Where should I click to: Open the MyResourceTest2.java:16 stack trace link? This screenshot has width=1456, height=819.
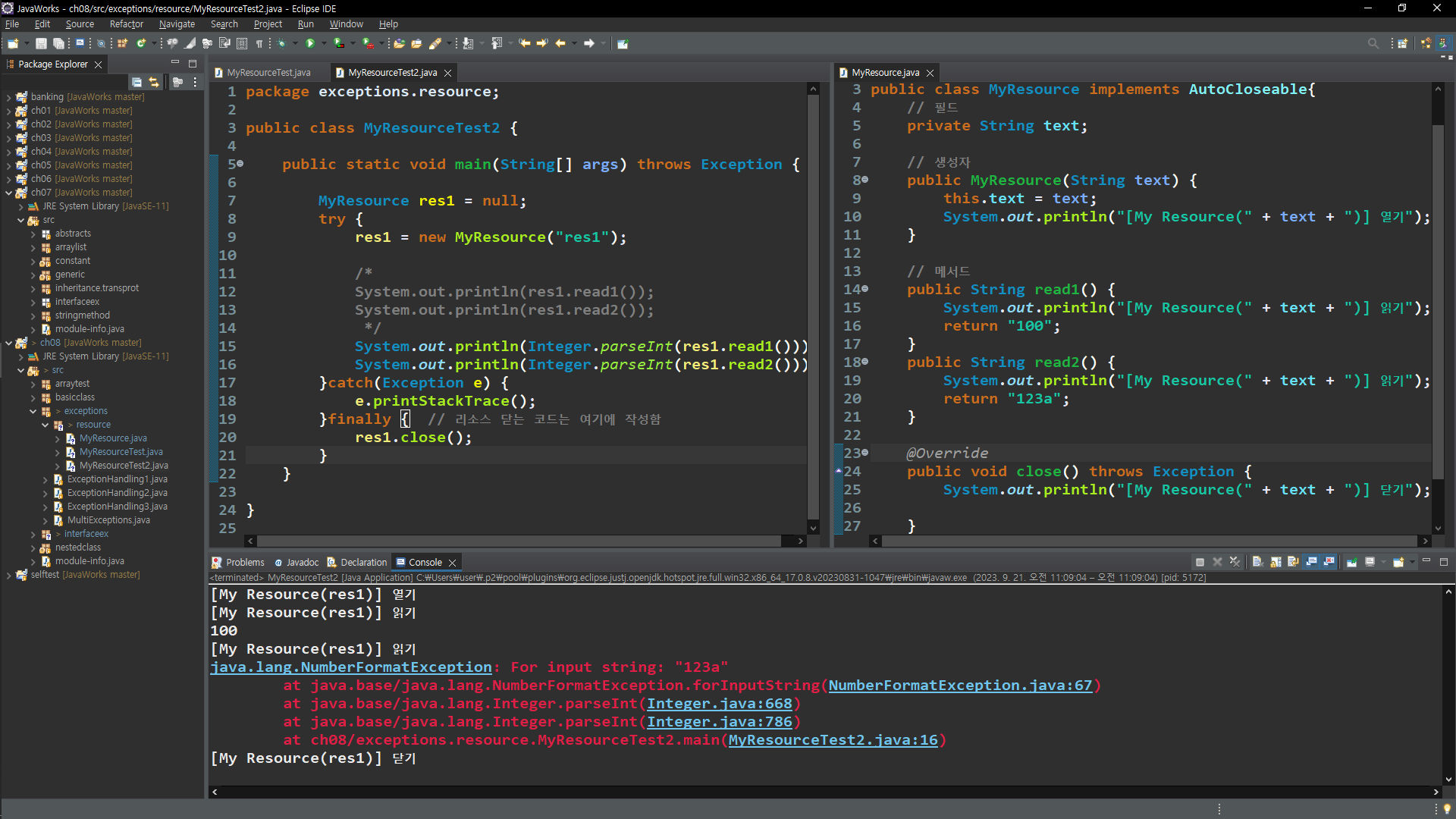click(833, 740)
